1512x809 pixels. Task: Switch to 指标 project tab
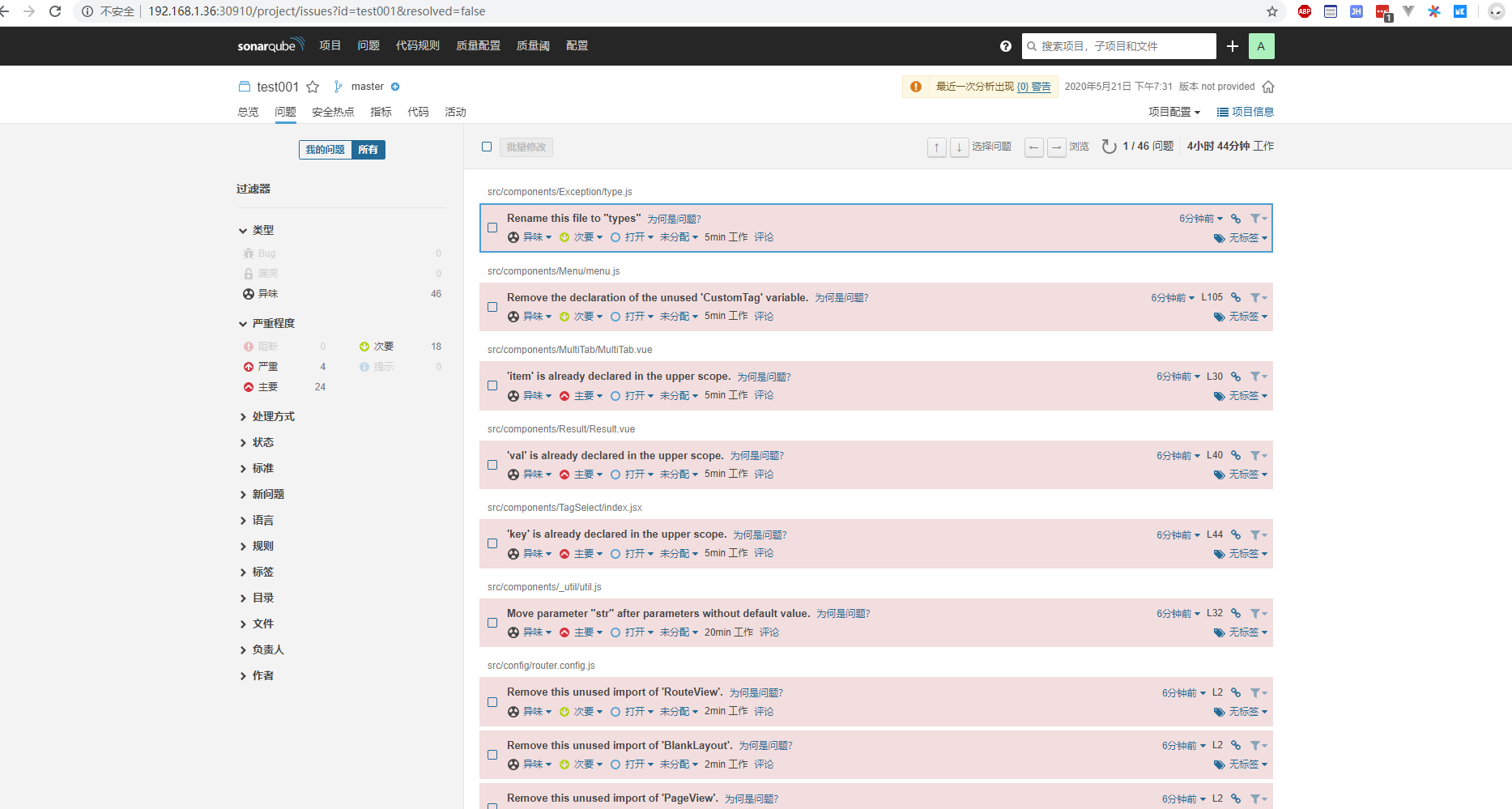coord(381,112)
